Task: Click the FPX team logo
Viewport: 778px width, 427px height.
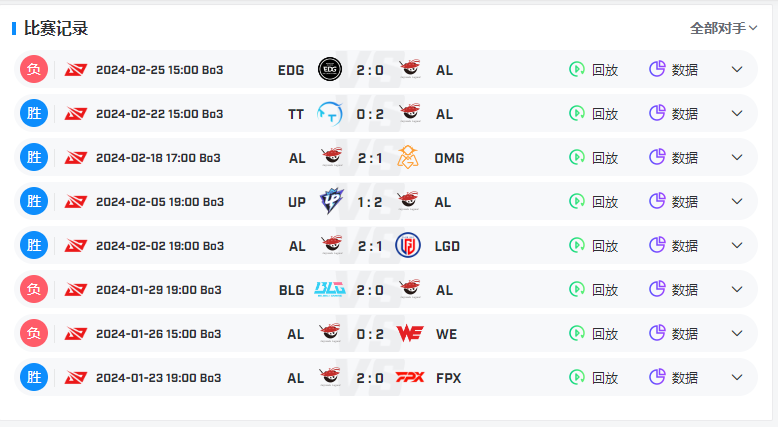Action: 410,377
